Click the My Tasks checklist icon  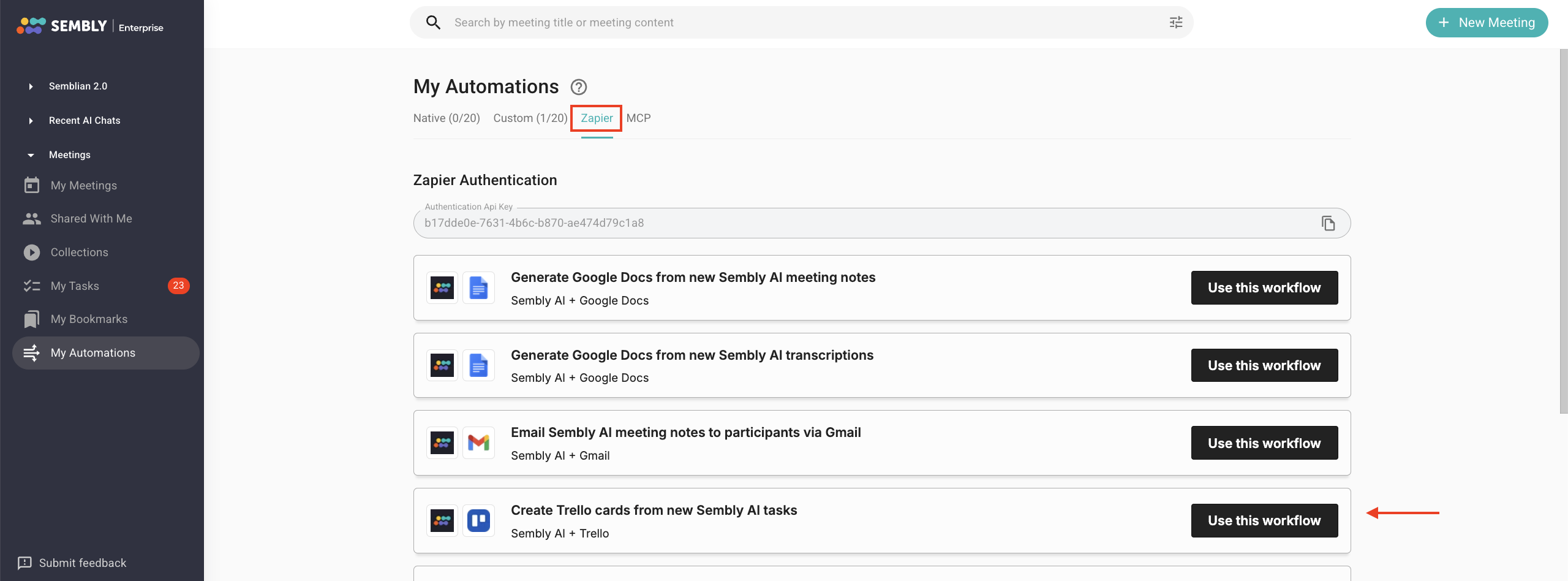[x=32, y=286]
